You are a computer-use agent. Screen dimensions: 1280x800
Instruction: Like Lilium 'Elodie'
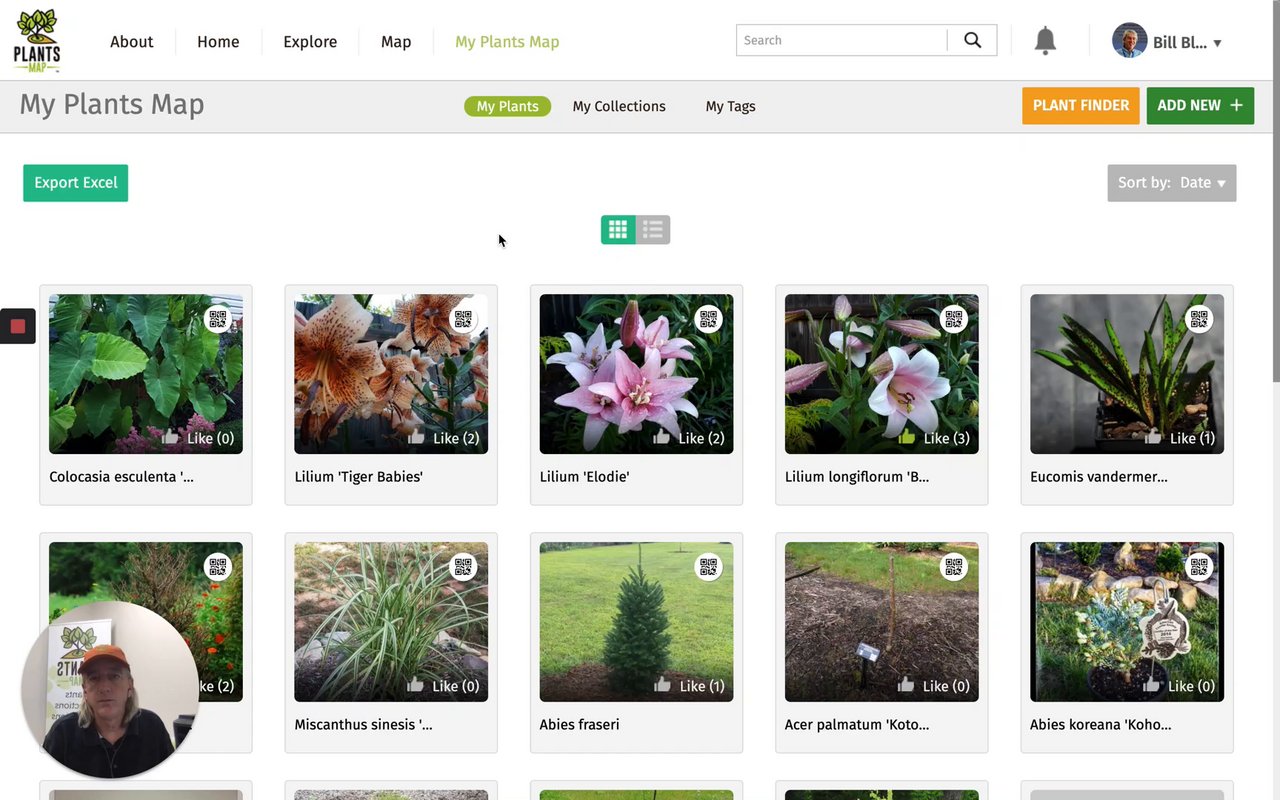pos(688,438)
